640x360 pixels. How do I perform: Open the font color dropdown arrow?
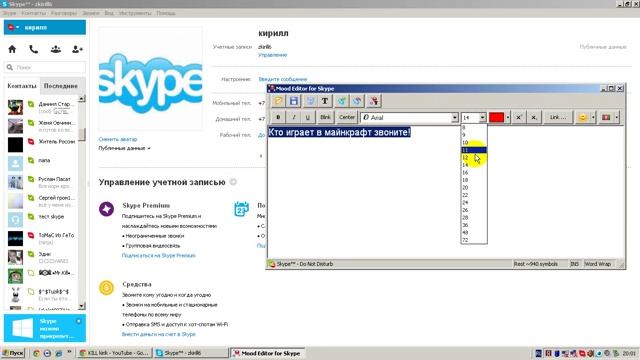(508, 118)
